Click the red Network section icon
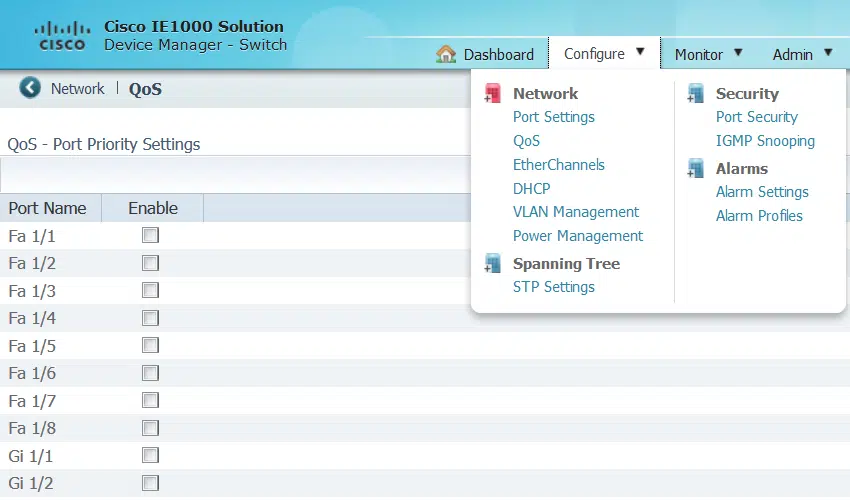Viewport: 850px width, 500px height. coord(493,93)
